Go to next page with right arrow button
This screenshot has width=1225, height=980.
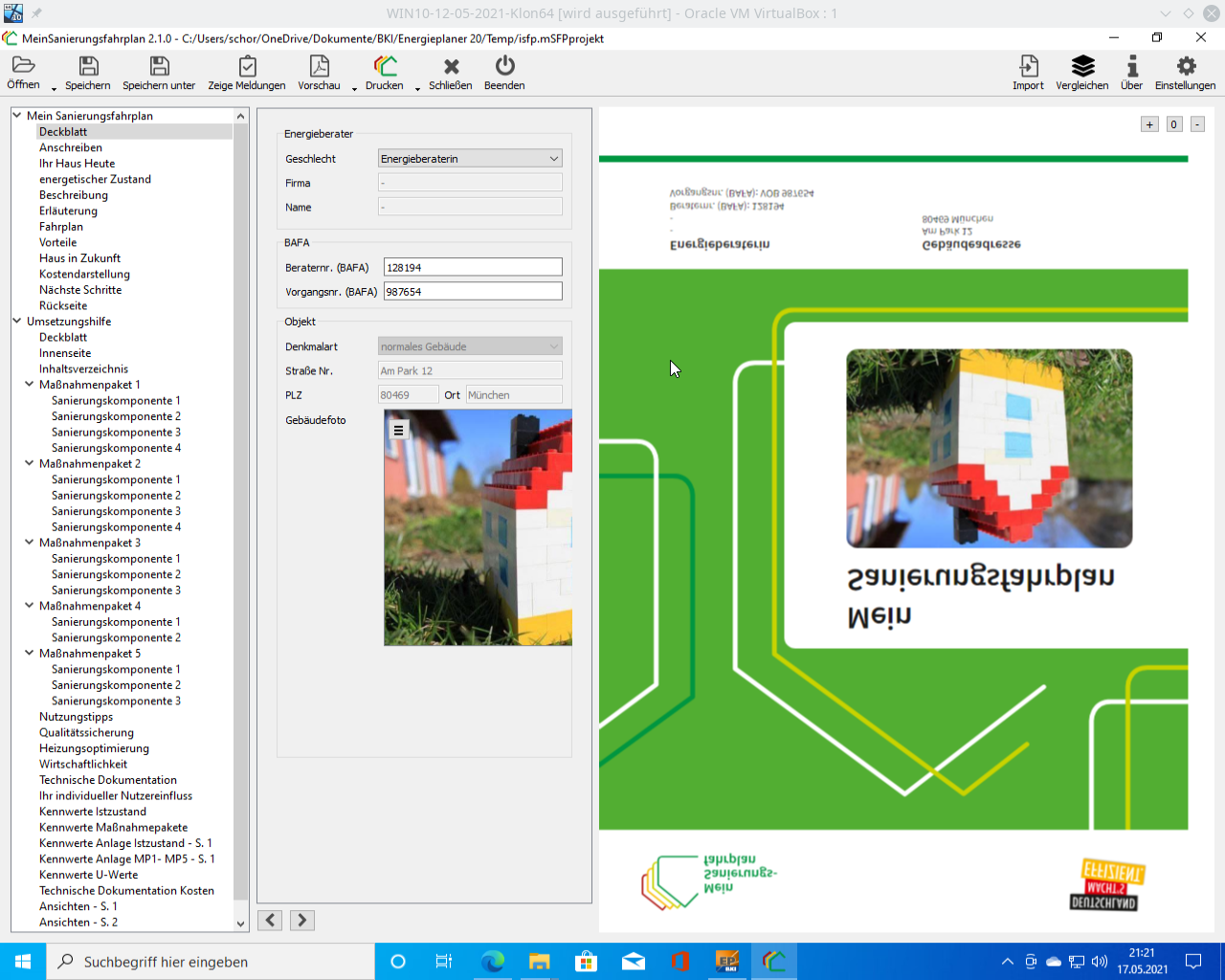click(x=302, y=920)
